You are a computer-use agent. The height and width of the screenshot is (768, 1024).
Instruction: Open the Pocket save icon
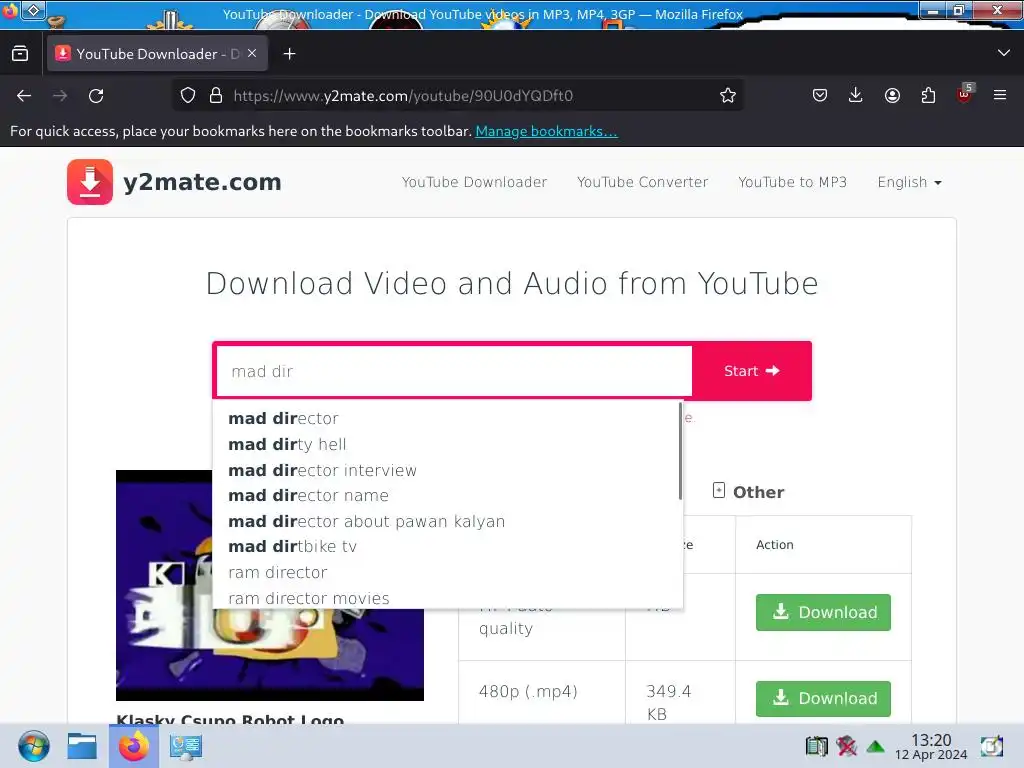(820, 96)
